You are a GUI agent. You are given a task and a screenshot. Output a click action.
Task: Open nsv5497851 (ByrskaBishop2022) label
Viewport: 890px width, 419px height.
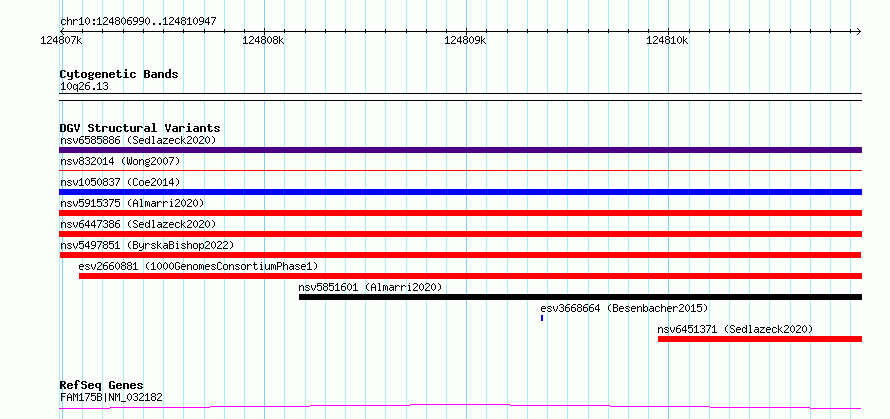pyautogui.click(x=147, y=245)
